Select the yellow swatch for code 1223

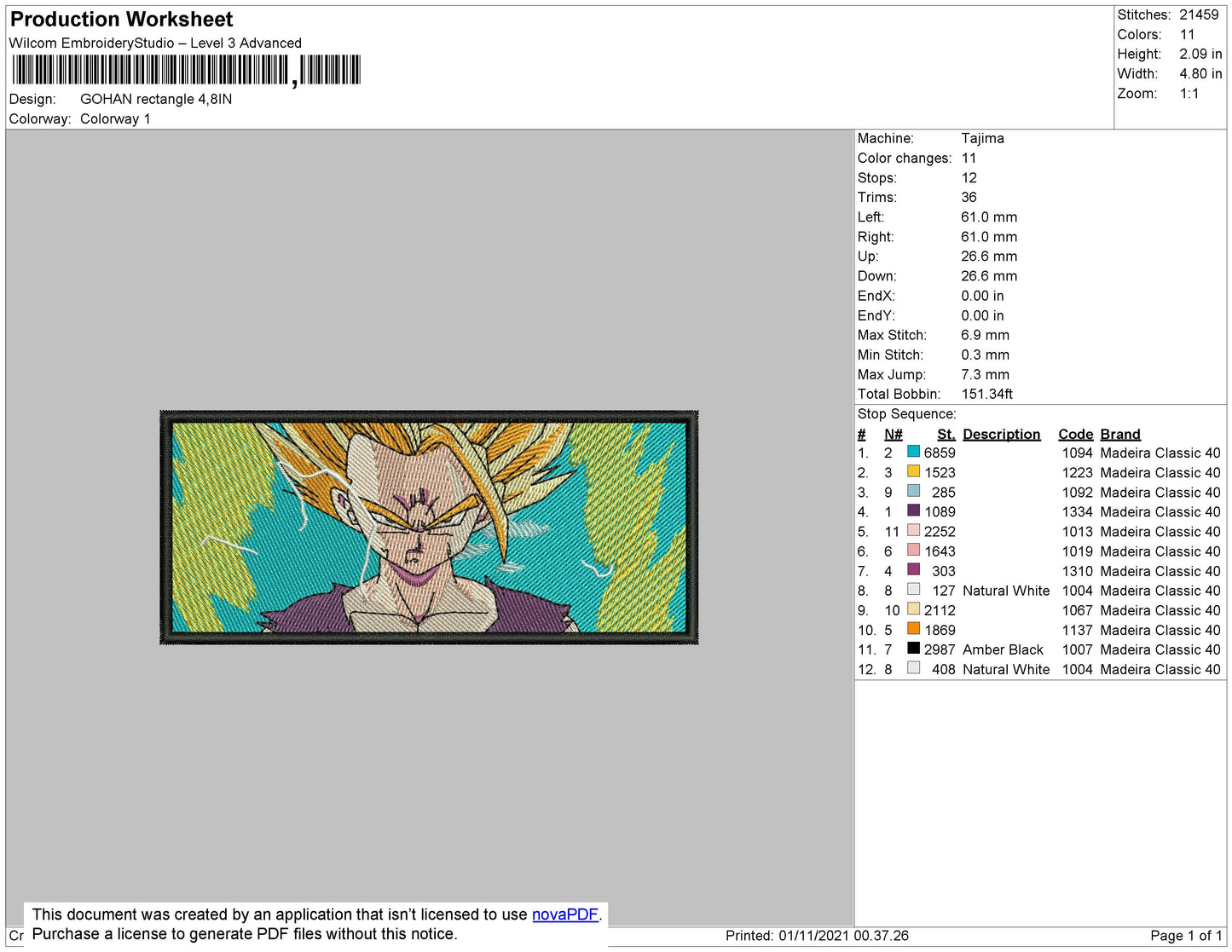pos(913,471)
